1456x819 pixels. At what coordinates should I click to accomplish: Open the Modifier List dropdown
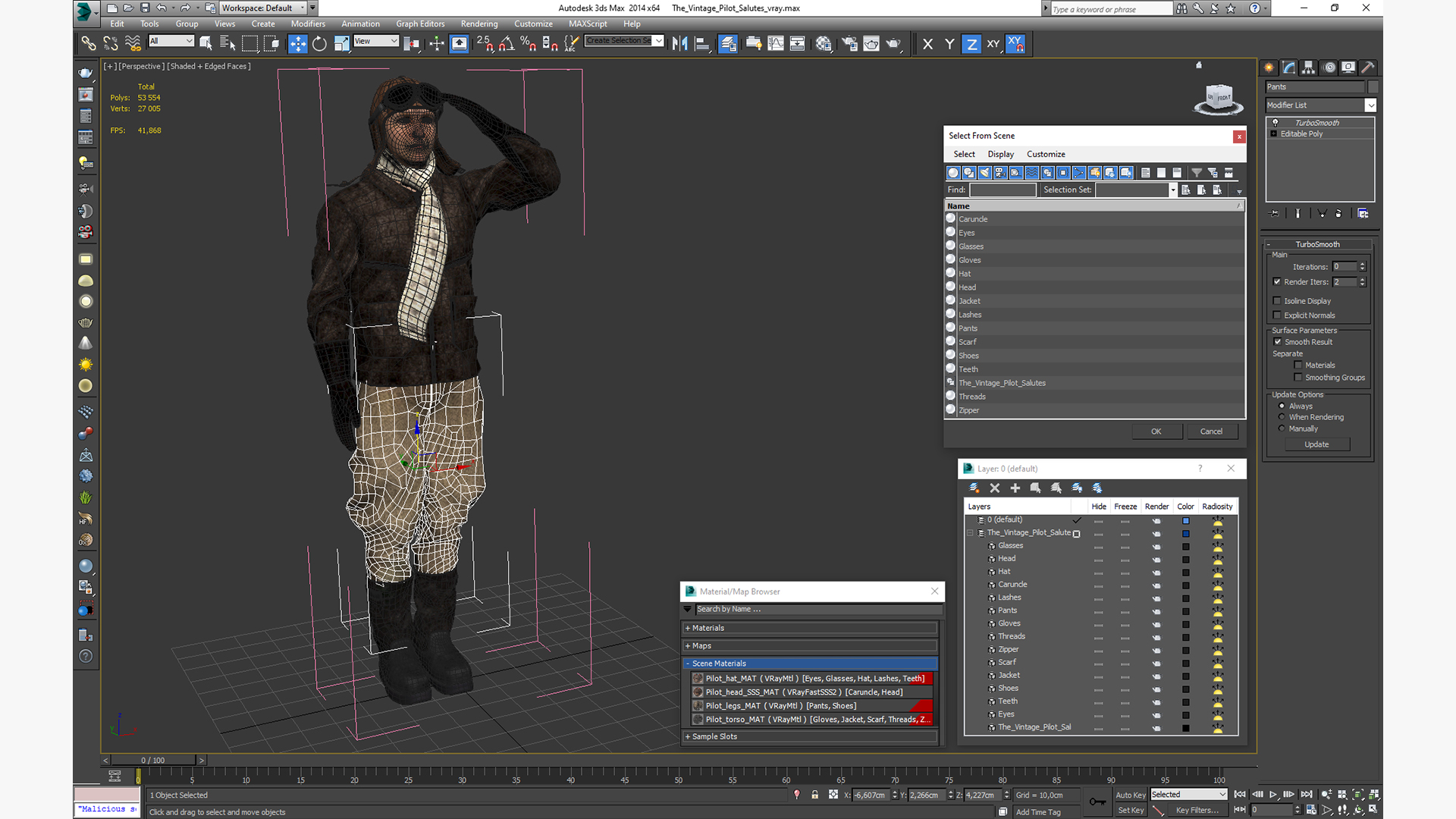coord(1321,105)
